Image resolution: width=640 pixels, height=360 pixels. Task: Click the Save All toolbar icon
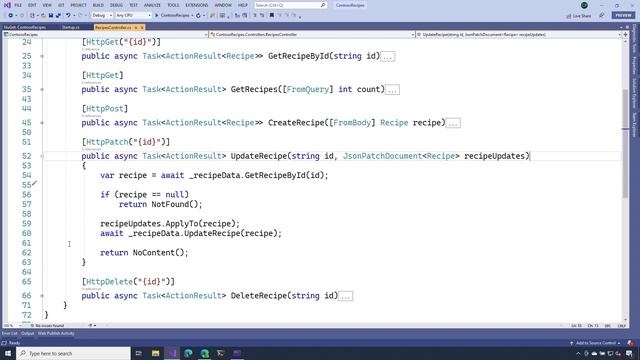[x=58, y=16]
